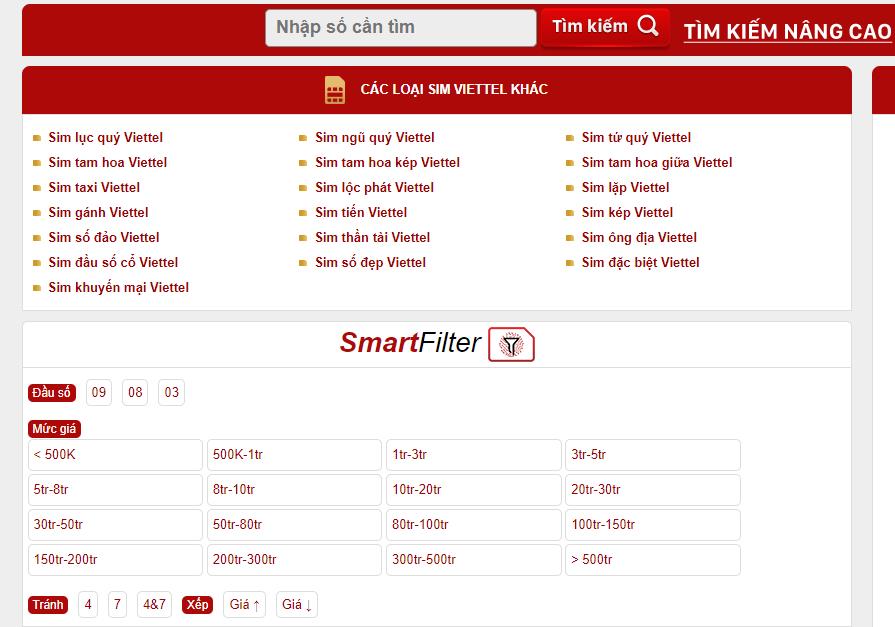Open 'Sim ông địa Viettel' link
895x627 pixels.
tap(639, 238)
